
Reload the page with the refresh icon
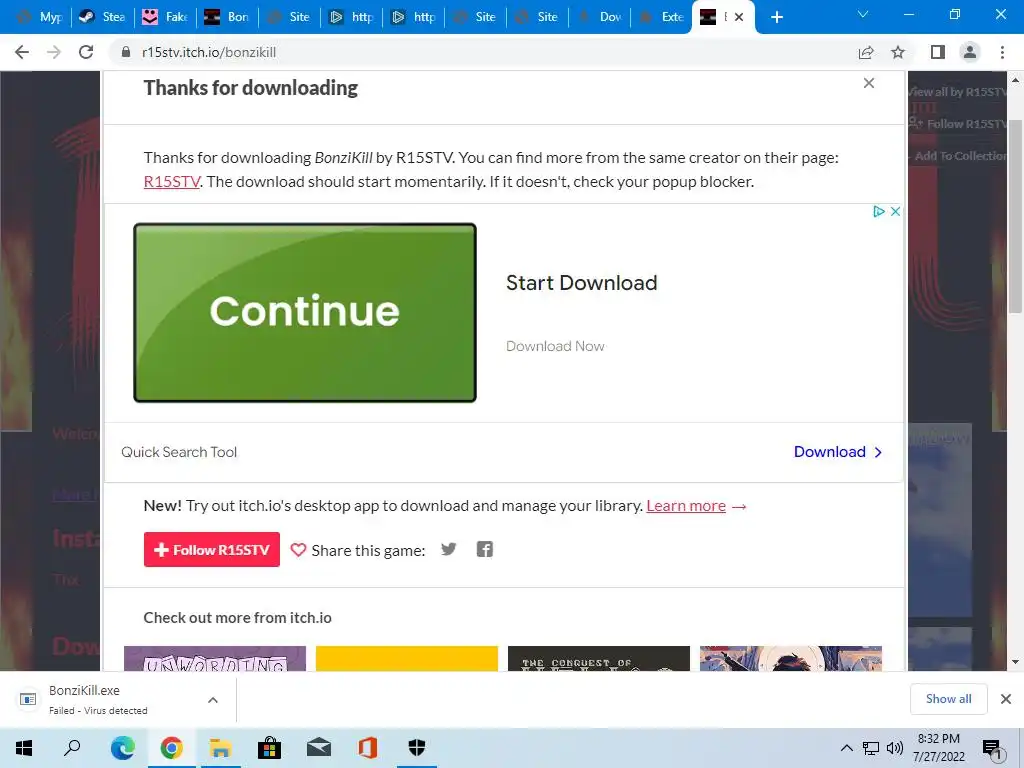[x=86, y=52]
